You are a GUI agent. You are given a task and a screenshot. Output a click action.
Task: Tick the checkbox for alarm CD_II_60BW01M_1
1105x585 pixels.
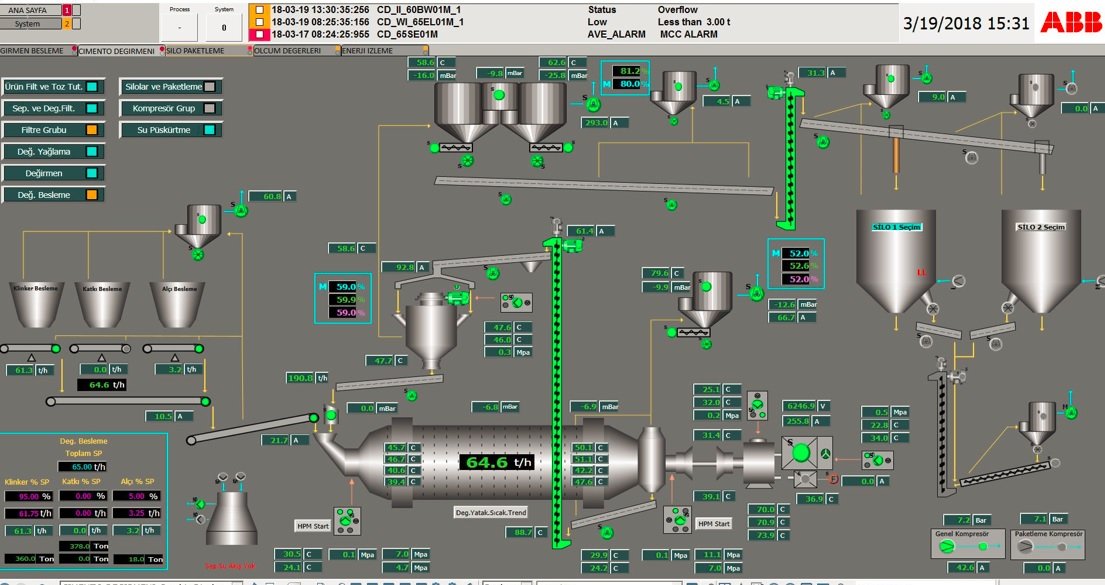(259, 9)
